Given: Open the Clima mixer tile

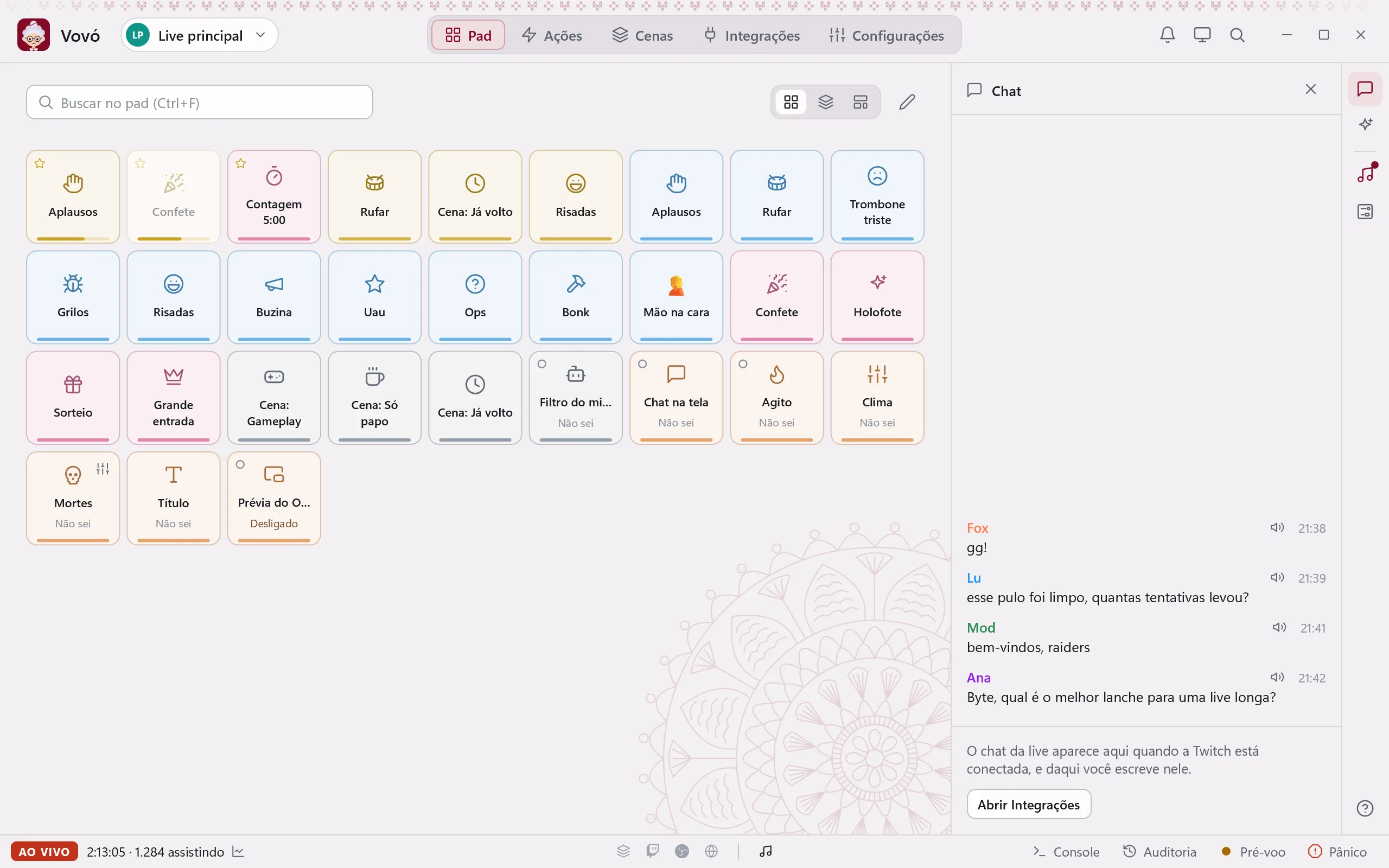Looking at the screenshot, I should coord(877,398).
